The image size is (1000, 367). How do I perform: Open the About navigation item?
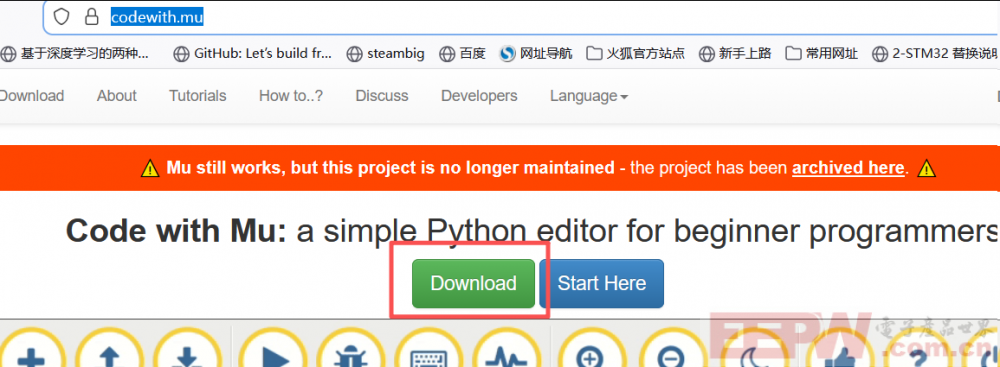[x=117, y=96]
